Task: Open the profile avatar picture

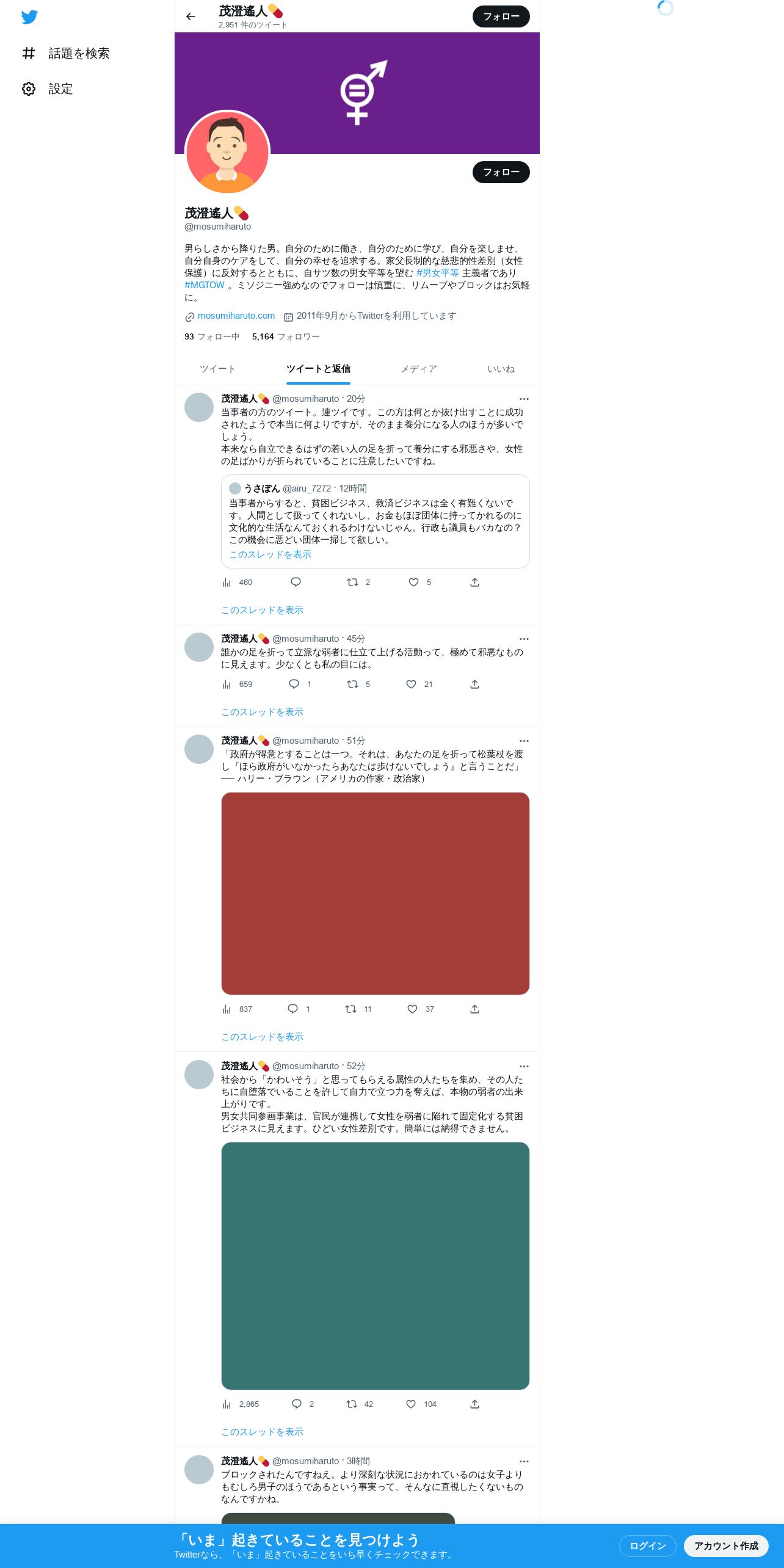Action: click(x=227, y=153)
